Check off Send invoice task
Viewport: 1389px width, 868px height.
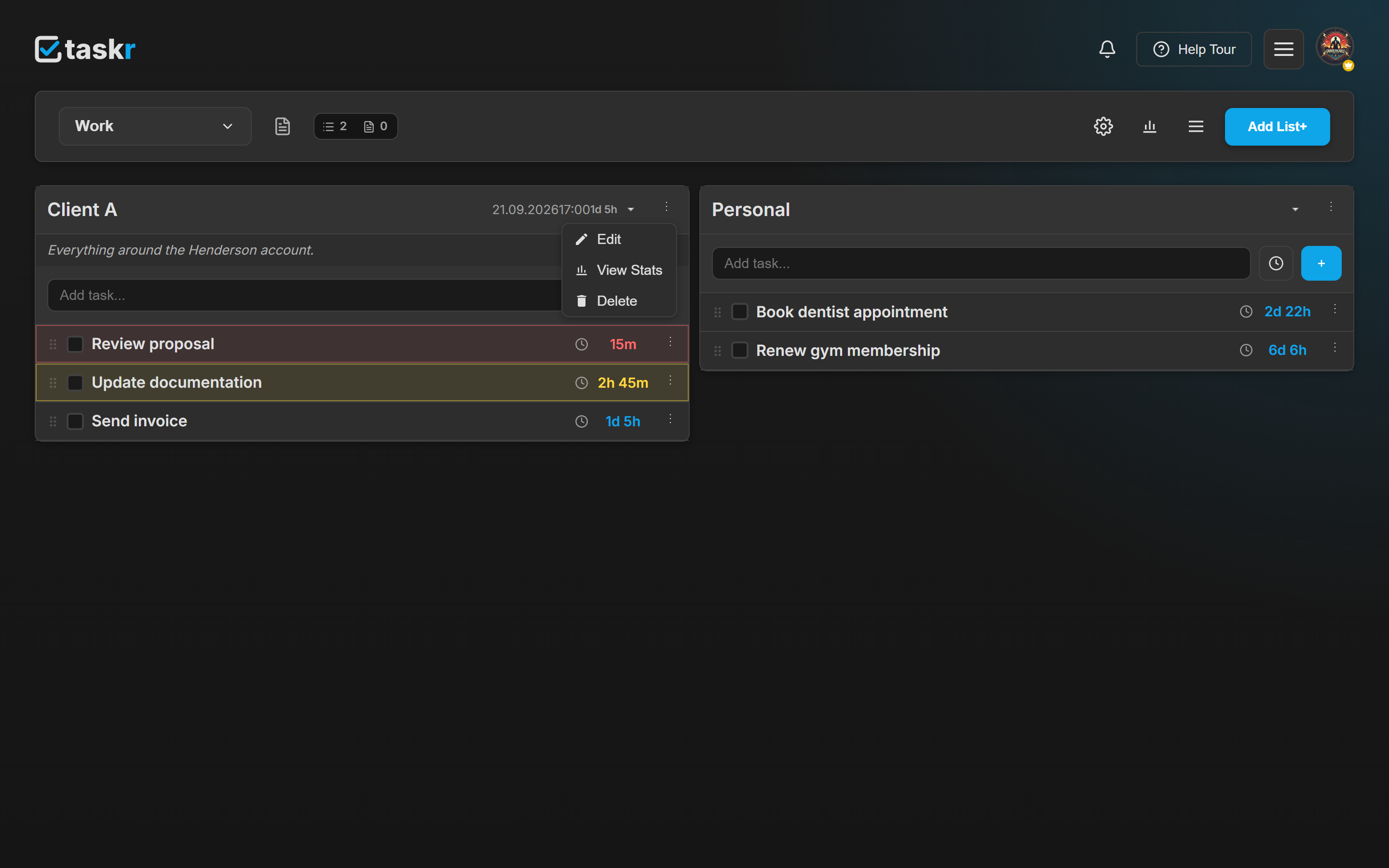click(75, 421)
